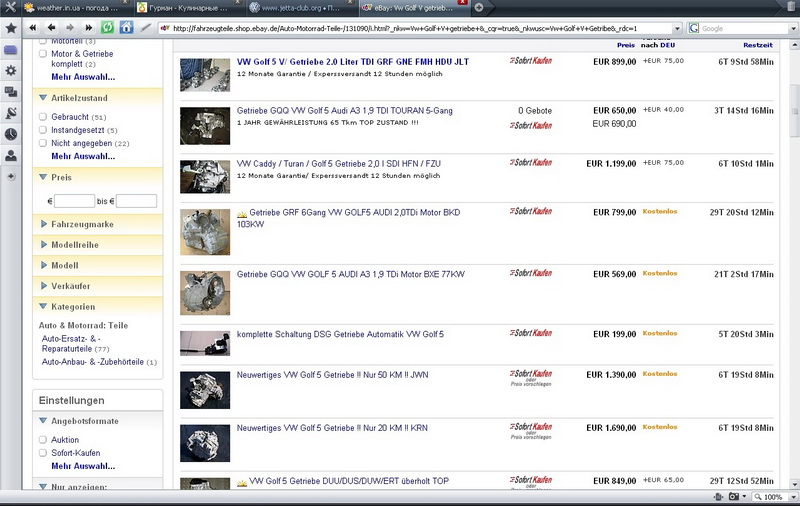800x506 pixels.
Task: Open the address bar history dropdown
Action: click(x=677, y=29)
